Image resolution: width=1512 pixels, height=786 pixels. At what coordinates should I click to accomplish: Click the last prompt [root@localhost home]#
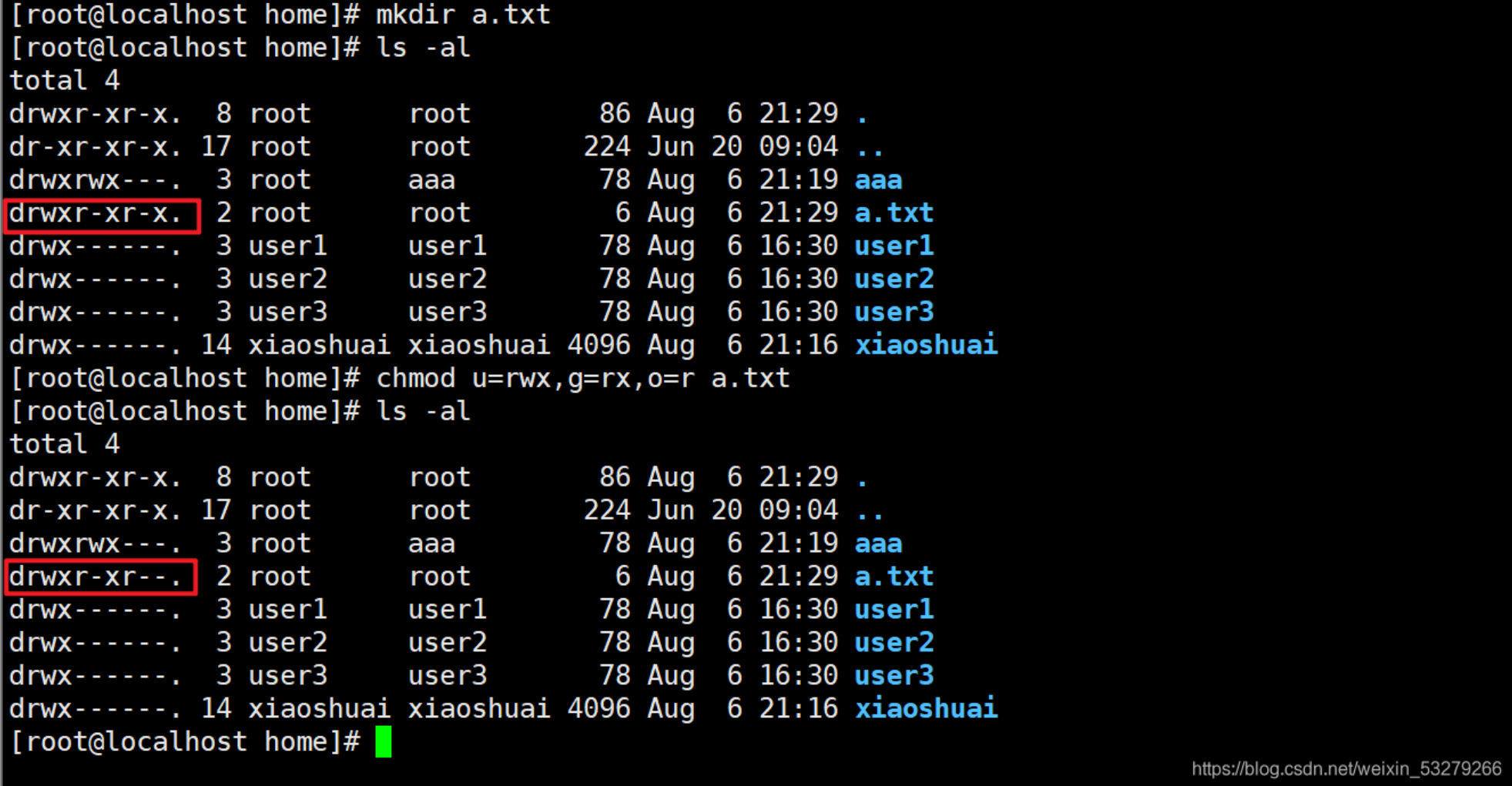pyautogui.click(x=185, y=741)
